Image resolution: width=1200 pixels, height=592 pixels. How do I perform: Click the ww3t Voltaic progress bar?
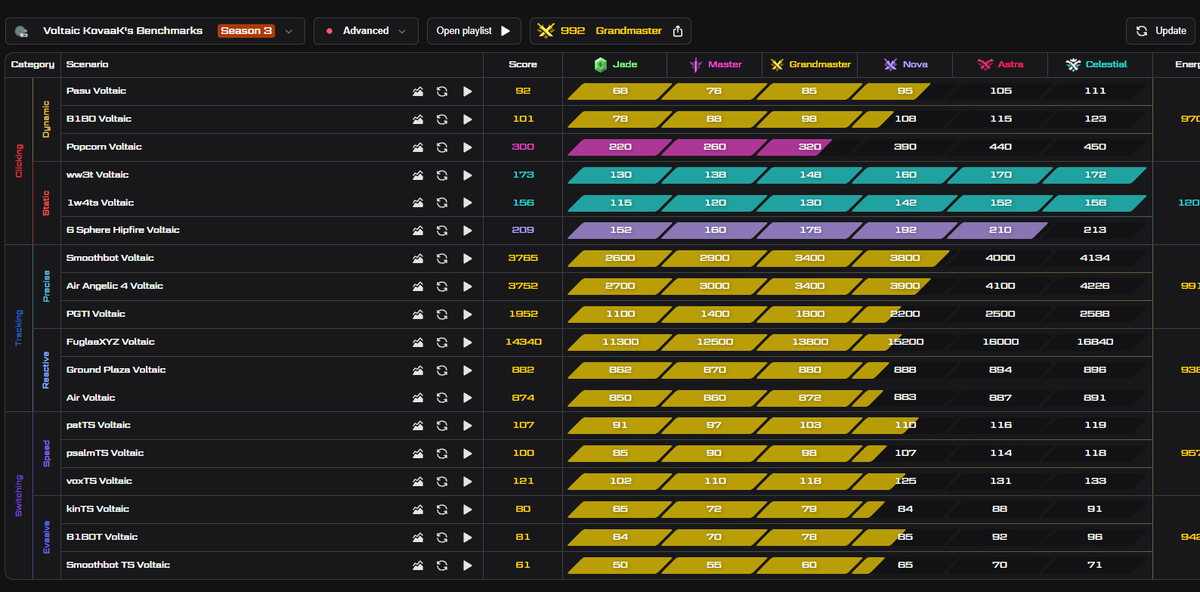(857, 175)
